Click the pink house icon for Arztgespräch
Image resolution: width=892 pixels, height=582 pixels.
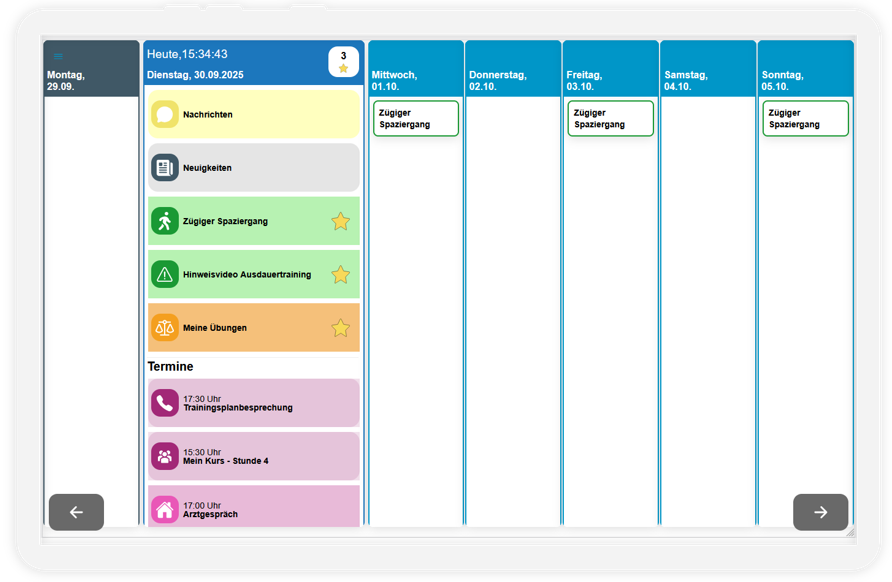(x=165, y=509)
